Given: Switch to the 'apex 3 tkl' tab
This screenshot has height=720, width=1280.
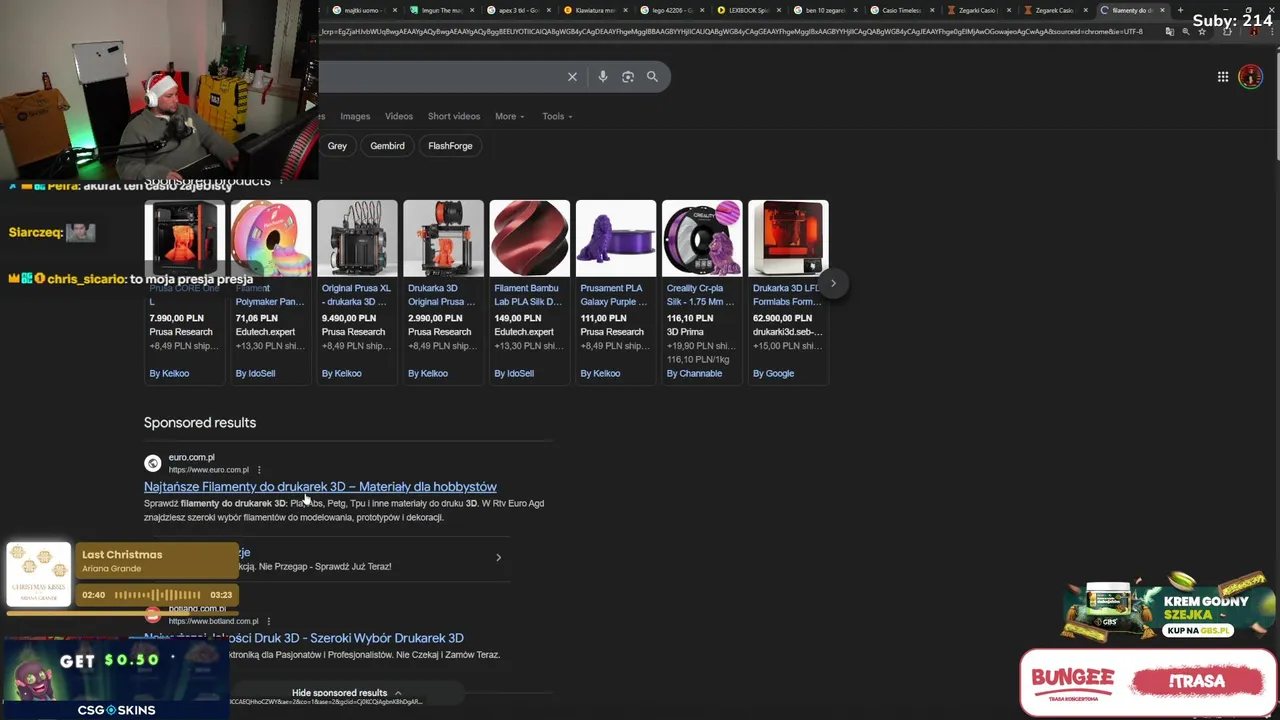Looking at the screenshot, I should coord(518,10).
